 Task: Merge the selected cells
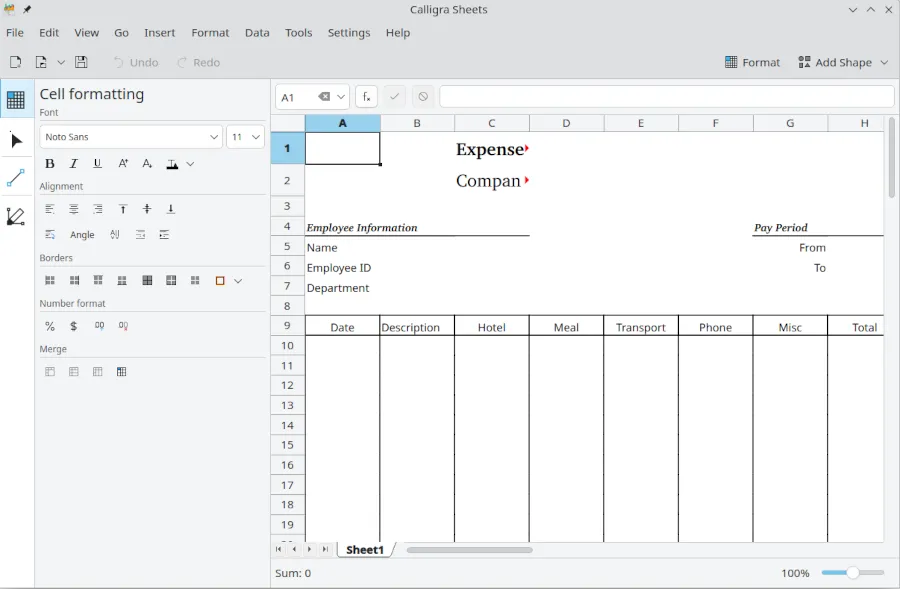point(50,371)
